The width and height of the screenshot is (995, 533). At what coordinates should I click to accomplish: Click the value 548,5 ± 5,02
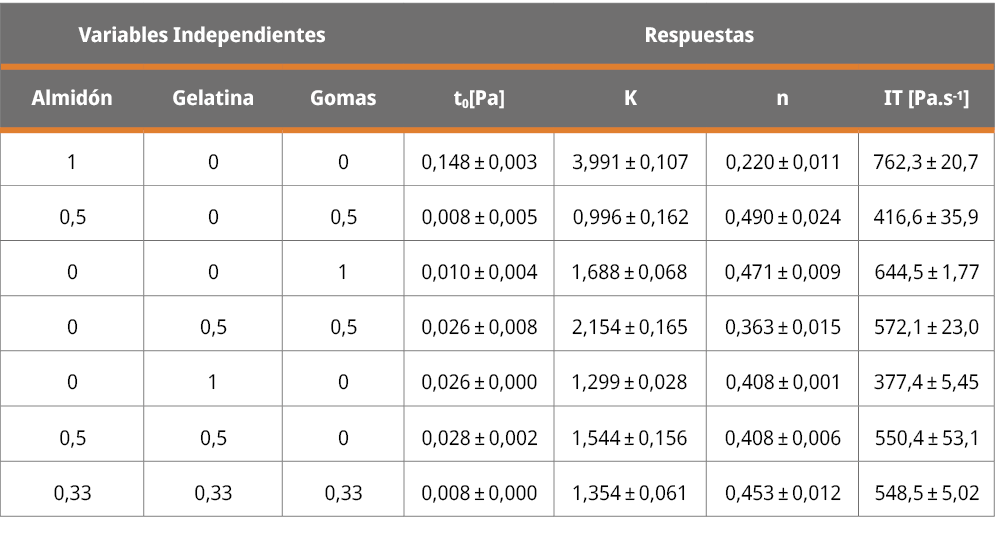point(926,493)
